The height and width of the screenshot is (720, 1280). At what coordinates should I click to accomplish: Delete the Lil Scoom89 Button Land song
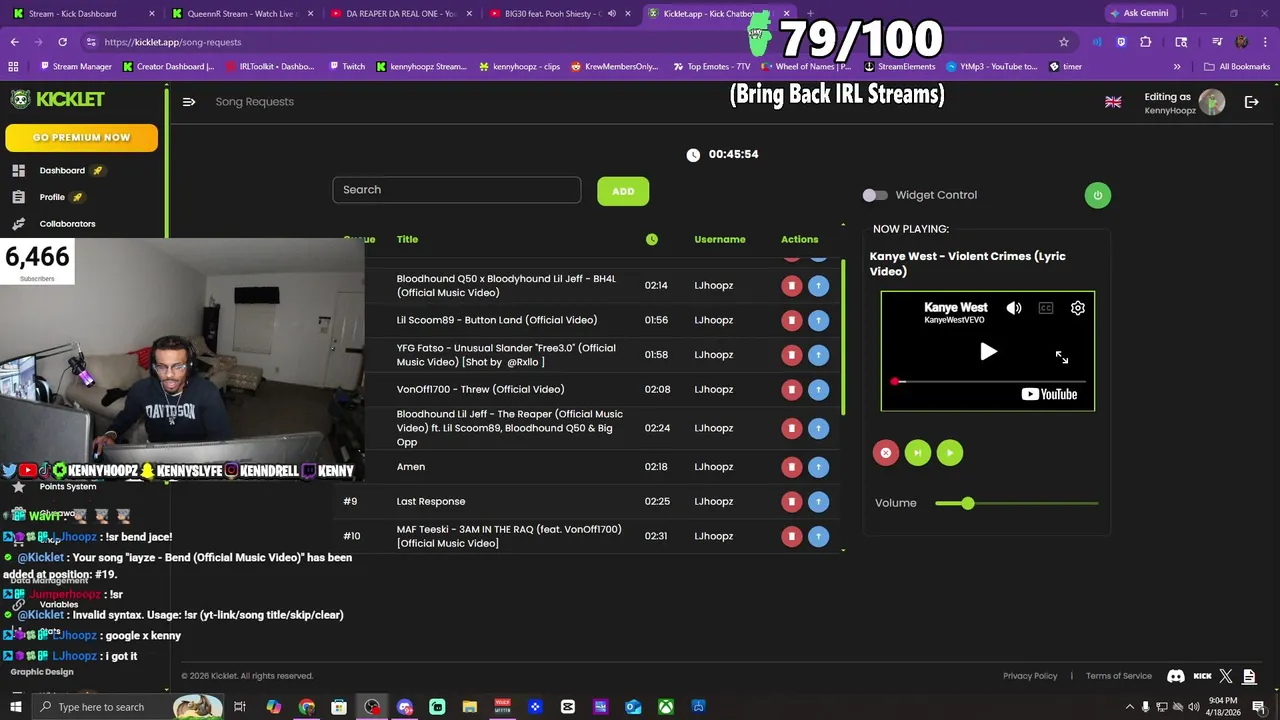(791, 320)
